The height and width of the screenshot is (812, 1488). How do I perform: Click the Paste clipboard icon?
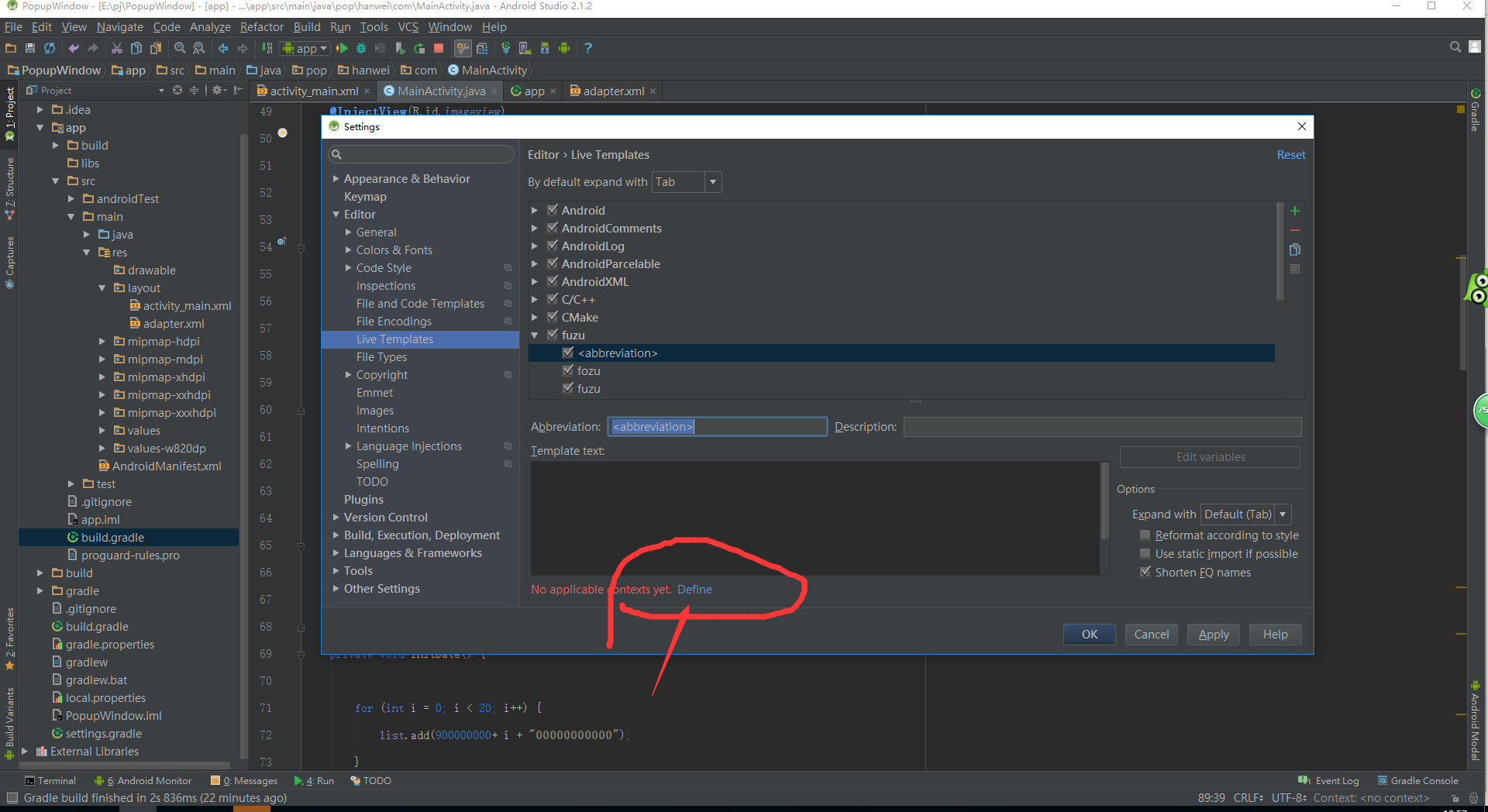pyautogui.click(x=156, y=48)
